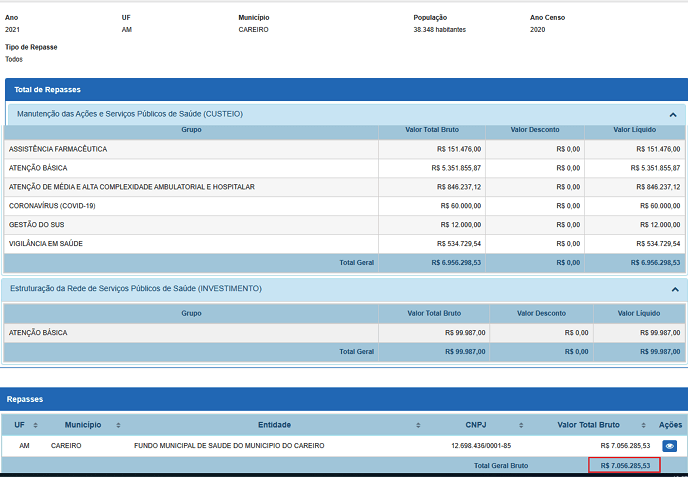Click the Repasses panel header

pos(344,399)
